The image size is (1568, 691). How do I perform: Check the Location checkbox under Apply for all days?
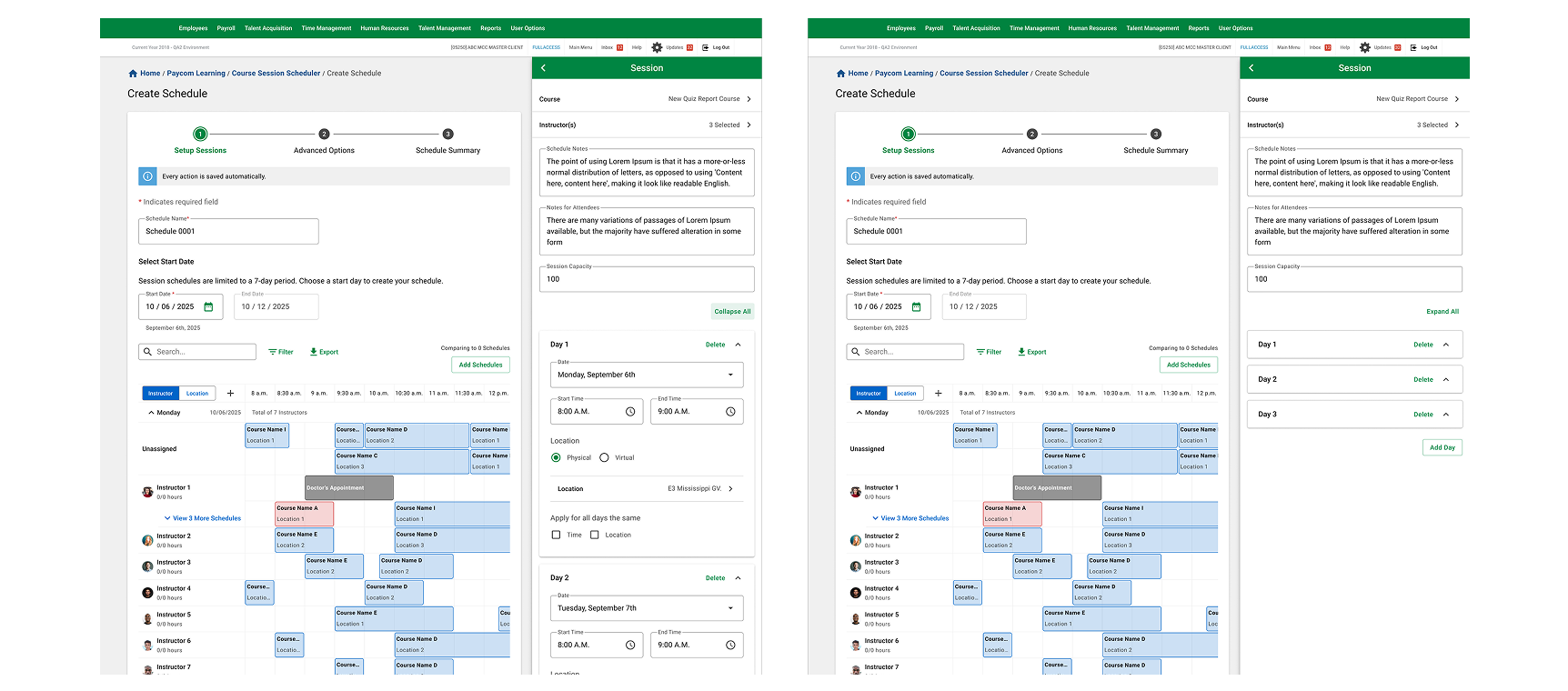(595, 536)
